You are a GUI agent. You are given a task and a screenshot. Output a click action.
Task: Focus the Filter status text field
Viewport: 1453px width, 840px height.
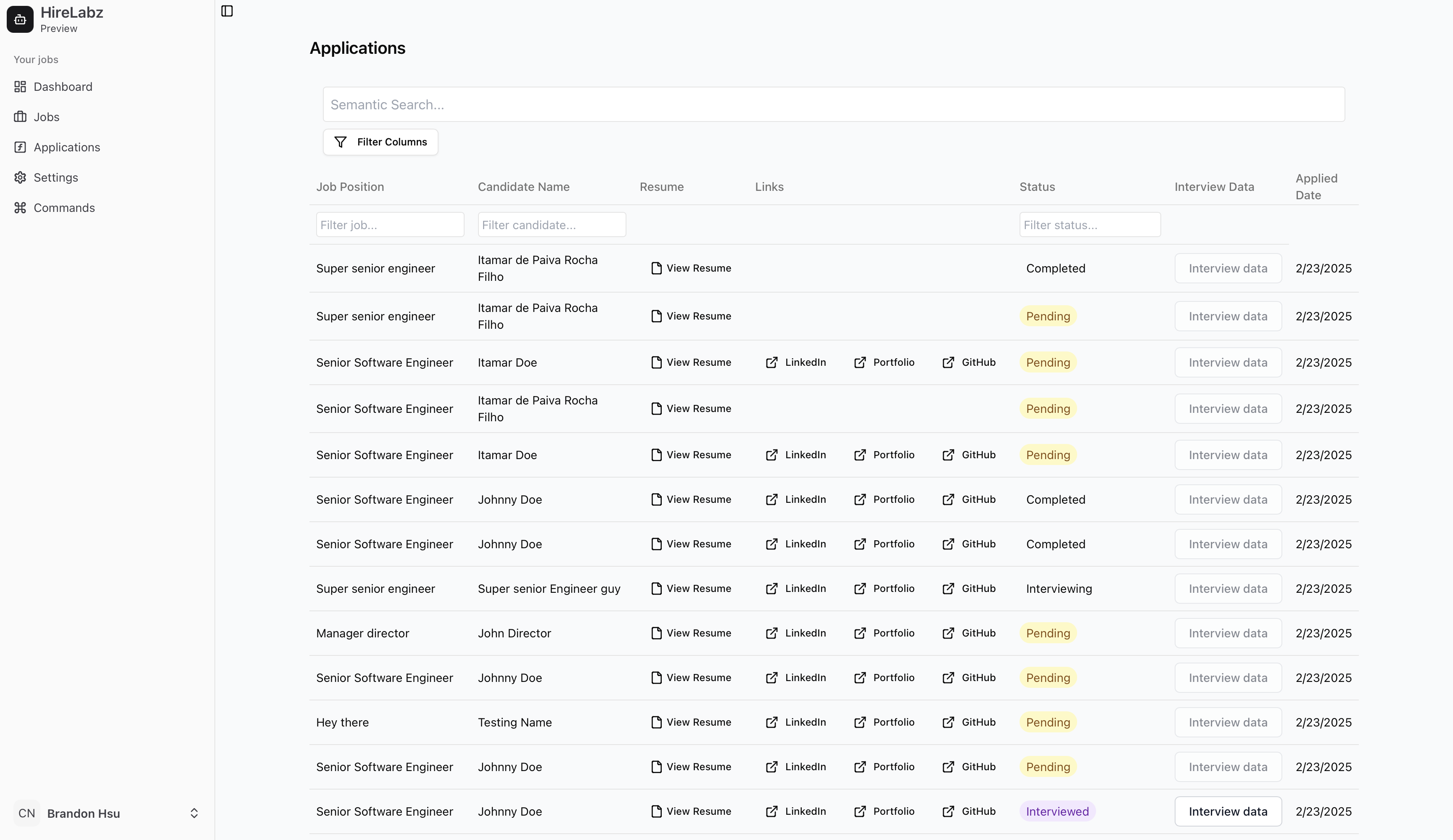[1089, 225]
